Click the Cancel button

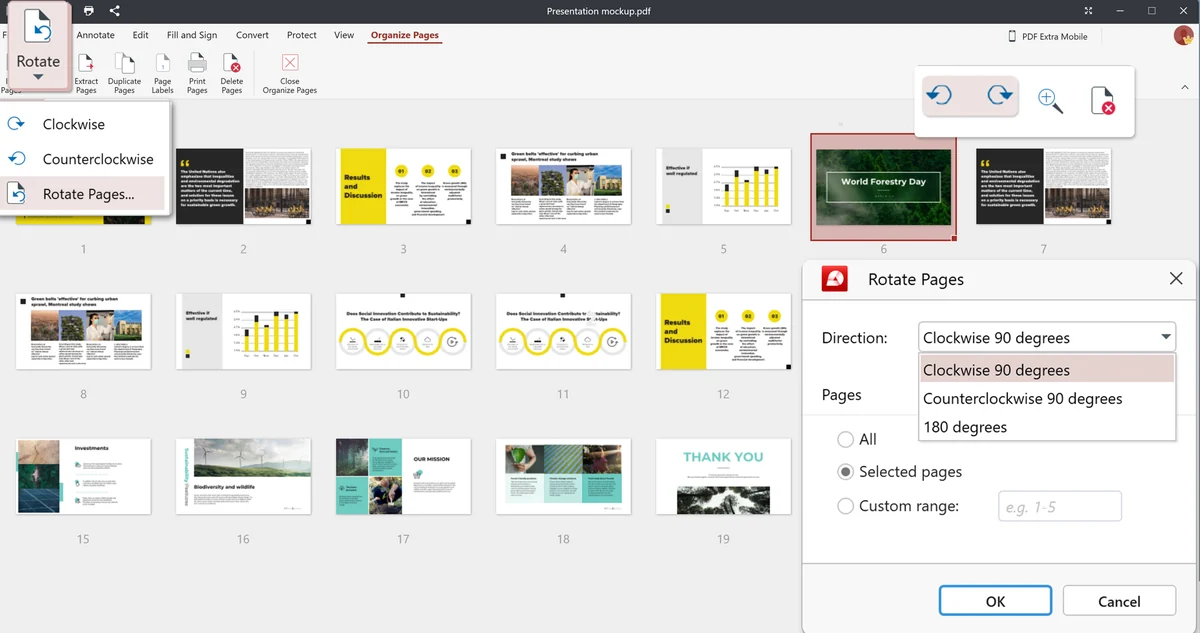click(1119, 601)
